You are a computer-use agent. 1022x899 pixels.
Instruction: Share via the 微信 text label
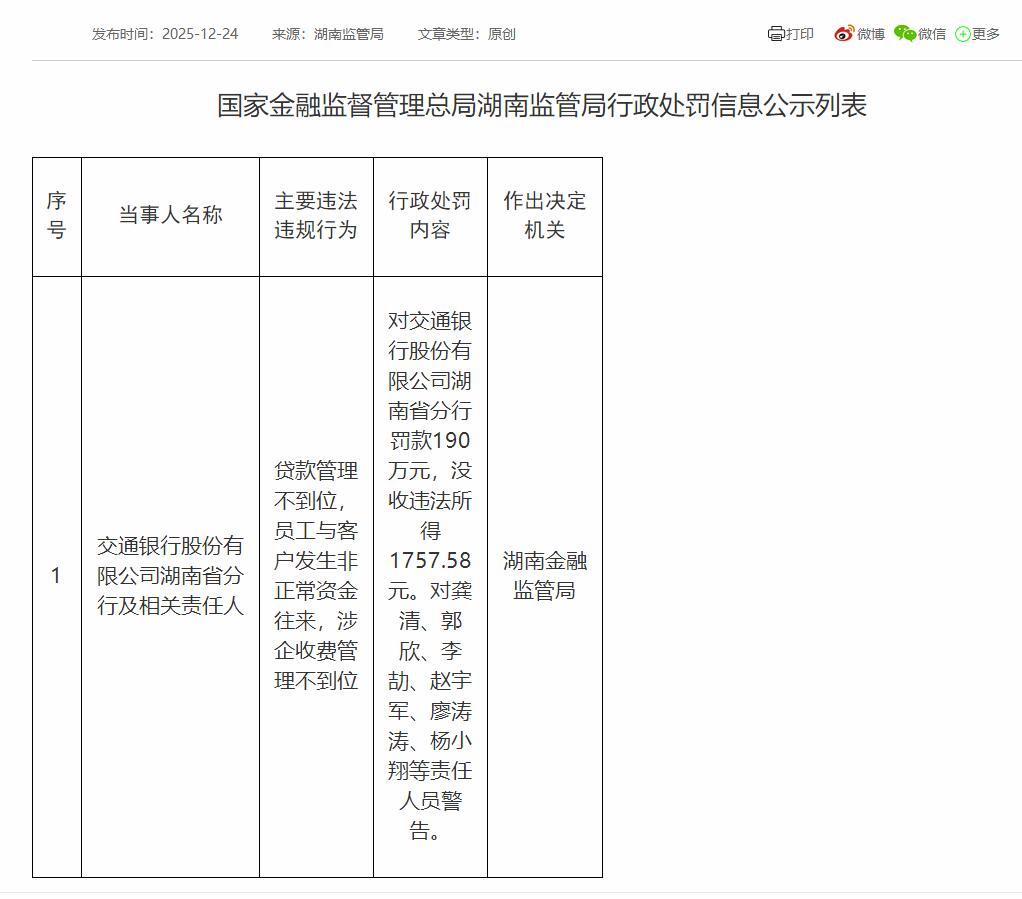(x=932, y=34)
